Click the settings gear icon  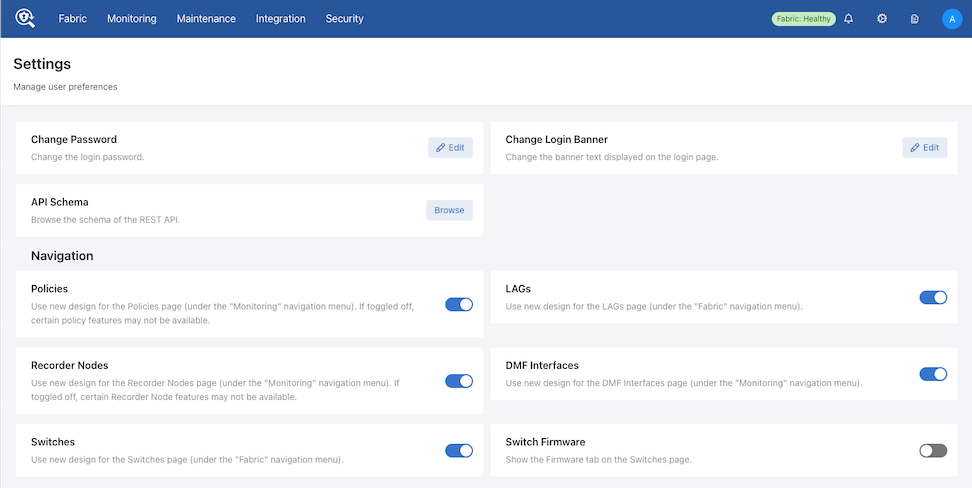click(x=882, y=19)
